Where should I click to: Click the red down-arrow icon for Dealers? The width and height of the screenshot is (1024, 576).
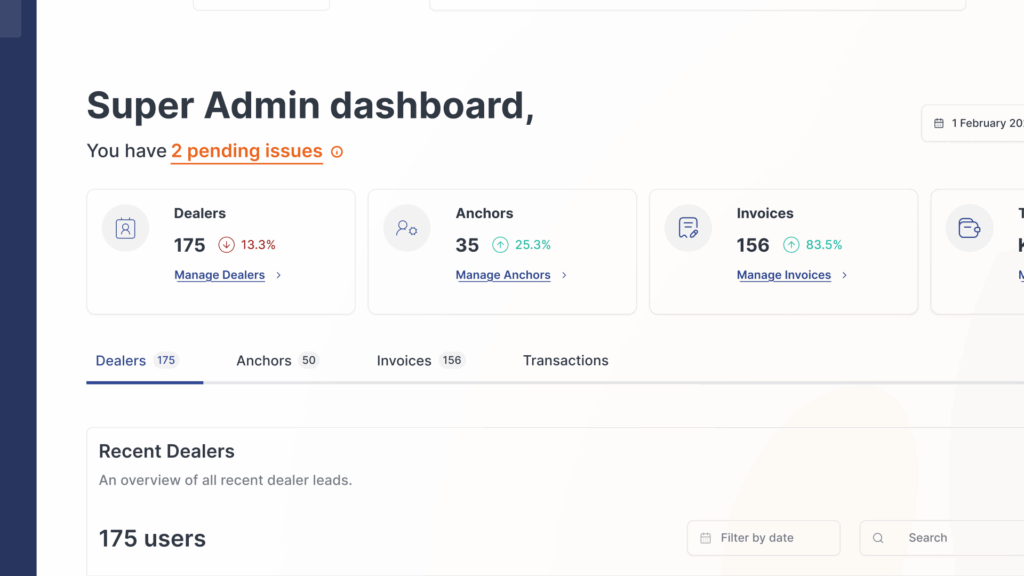click(226, 245)
